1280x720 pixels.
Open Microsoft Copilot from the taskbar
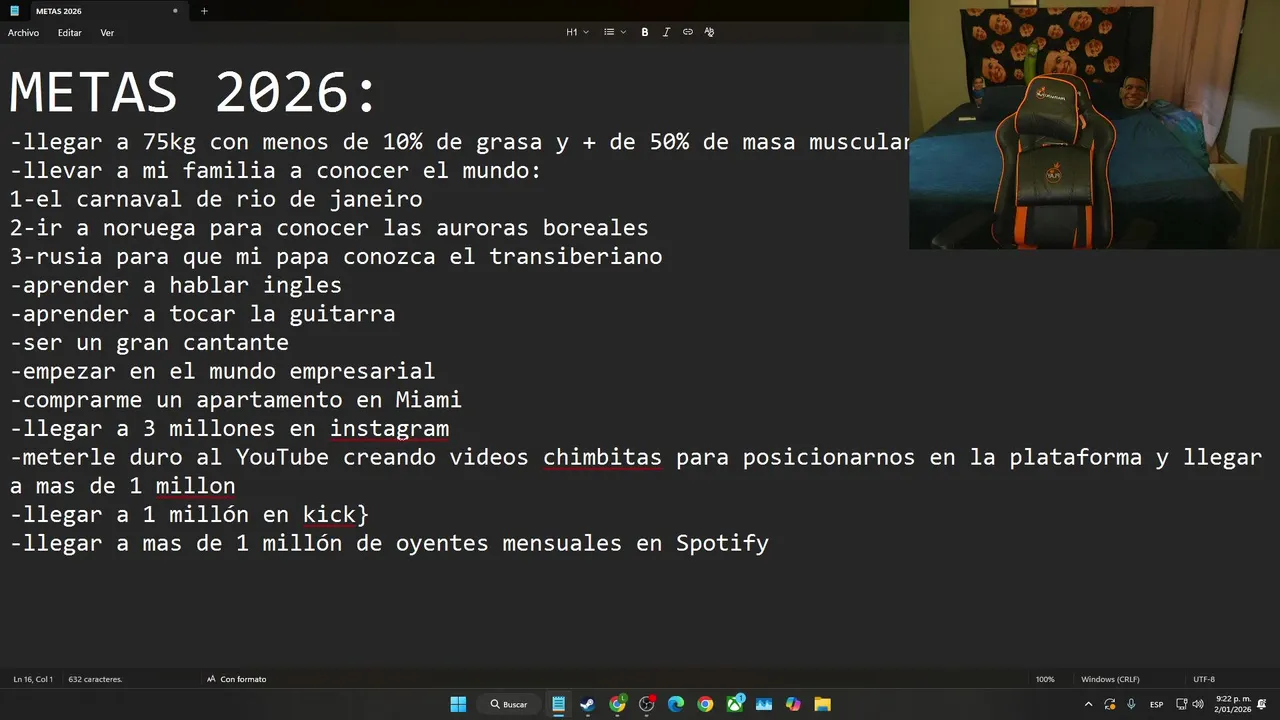point(793,704)
